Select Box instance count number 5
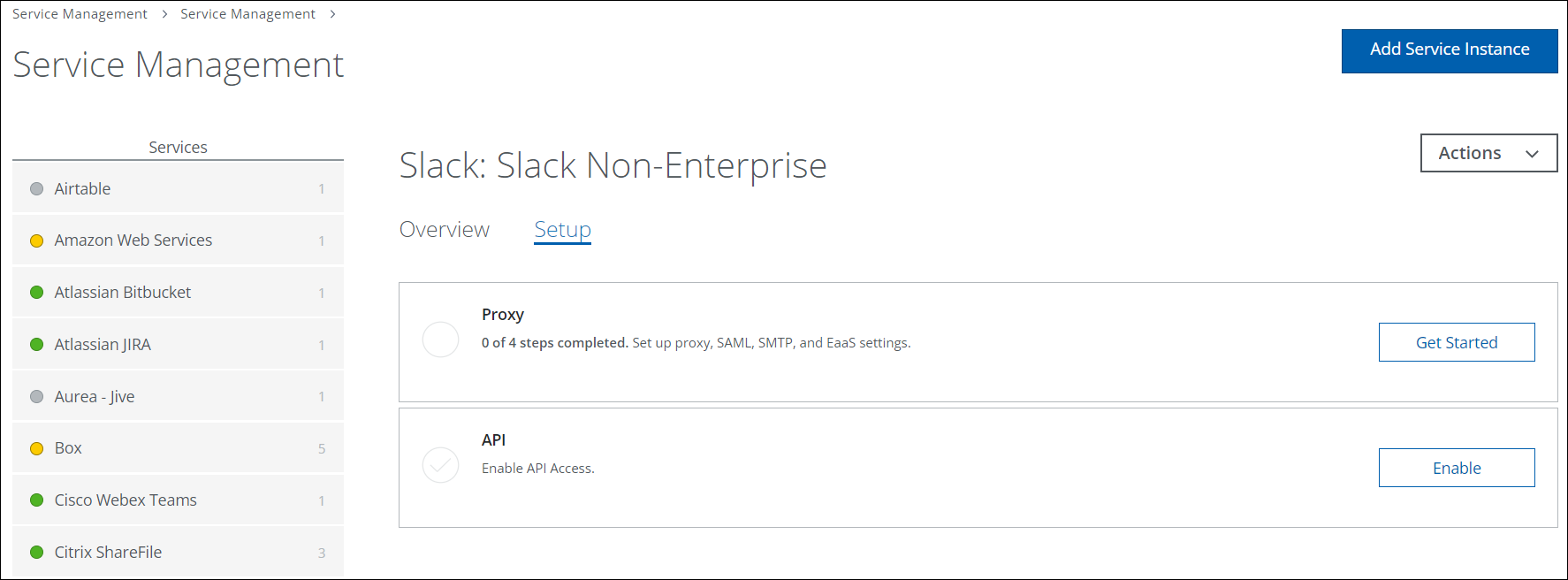1568x580 pixels. pyautogui.click(x=322, y=449)
